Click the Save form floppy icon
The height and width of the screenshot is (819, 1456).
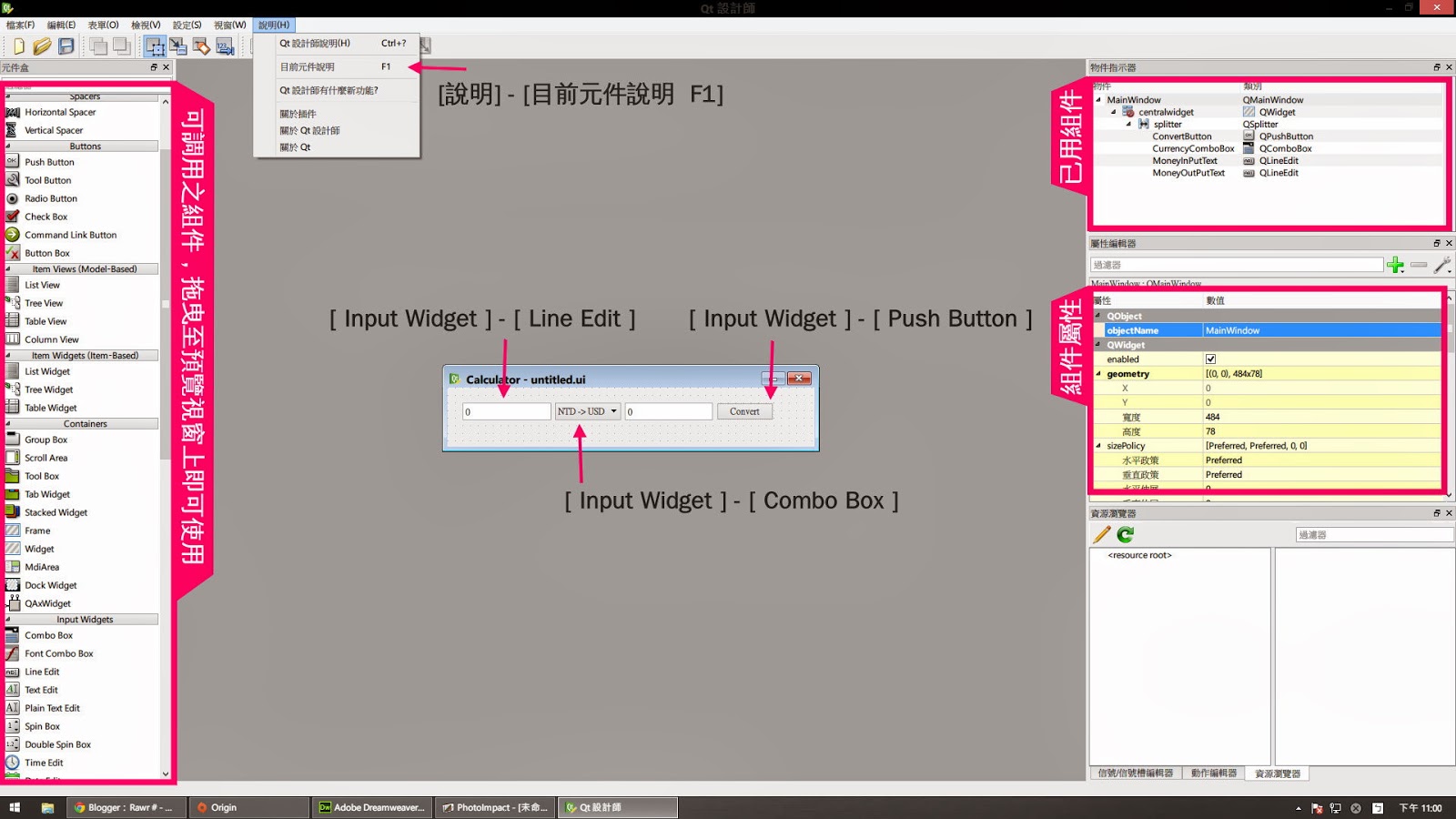pyautogui.click(x=66, y=46)
